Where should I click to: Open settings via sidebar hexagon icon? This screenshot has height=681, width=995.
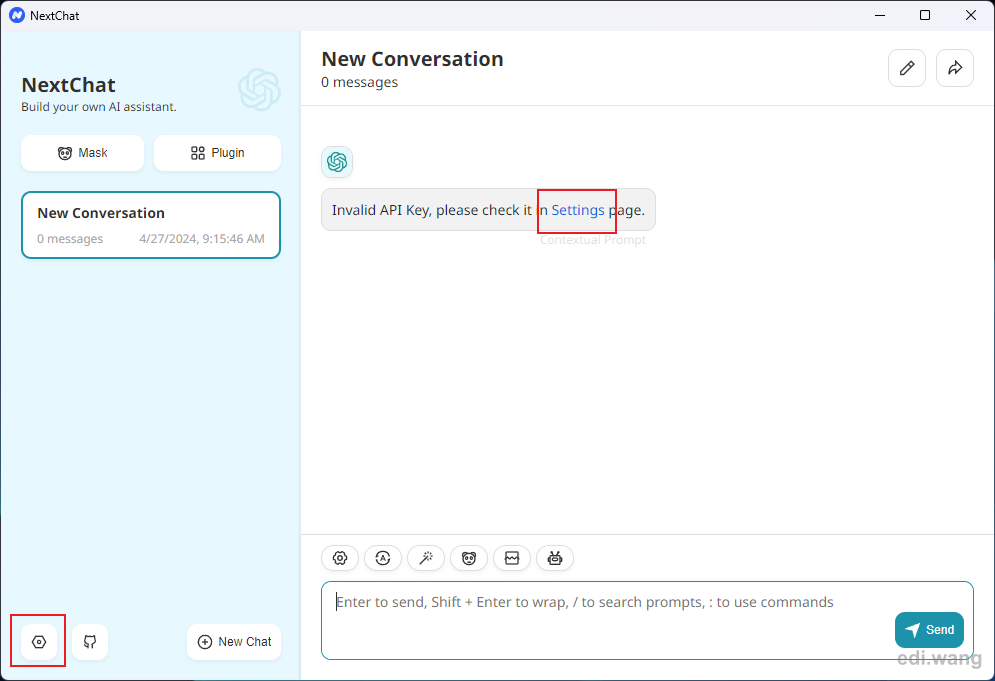pos(39,642)
